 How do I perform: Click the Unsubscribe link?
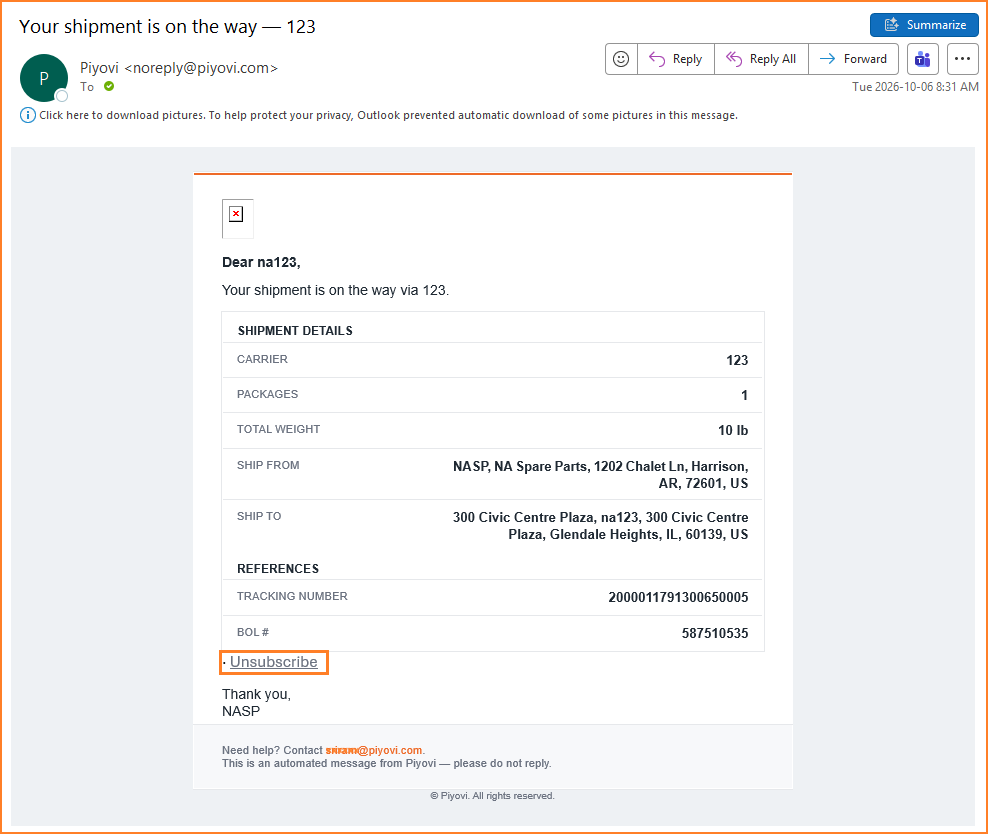point(273,662)
